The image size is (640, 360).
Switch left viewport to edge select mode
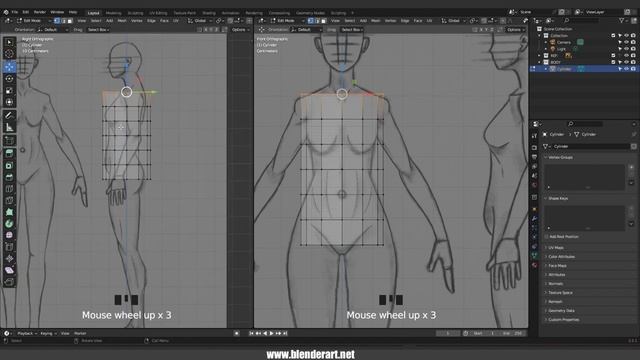(63, 21)
